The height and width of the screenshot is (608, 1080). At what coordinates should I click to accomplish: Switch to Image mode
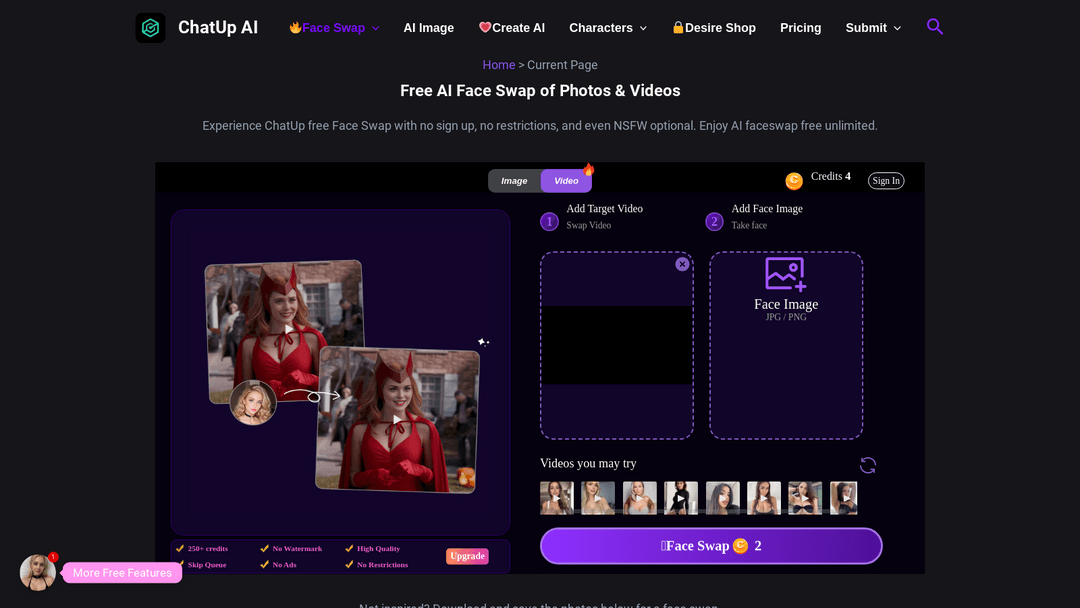coord(514,181)
